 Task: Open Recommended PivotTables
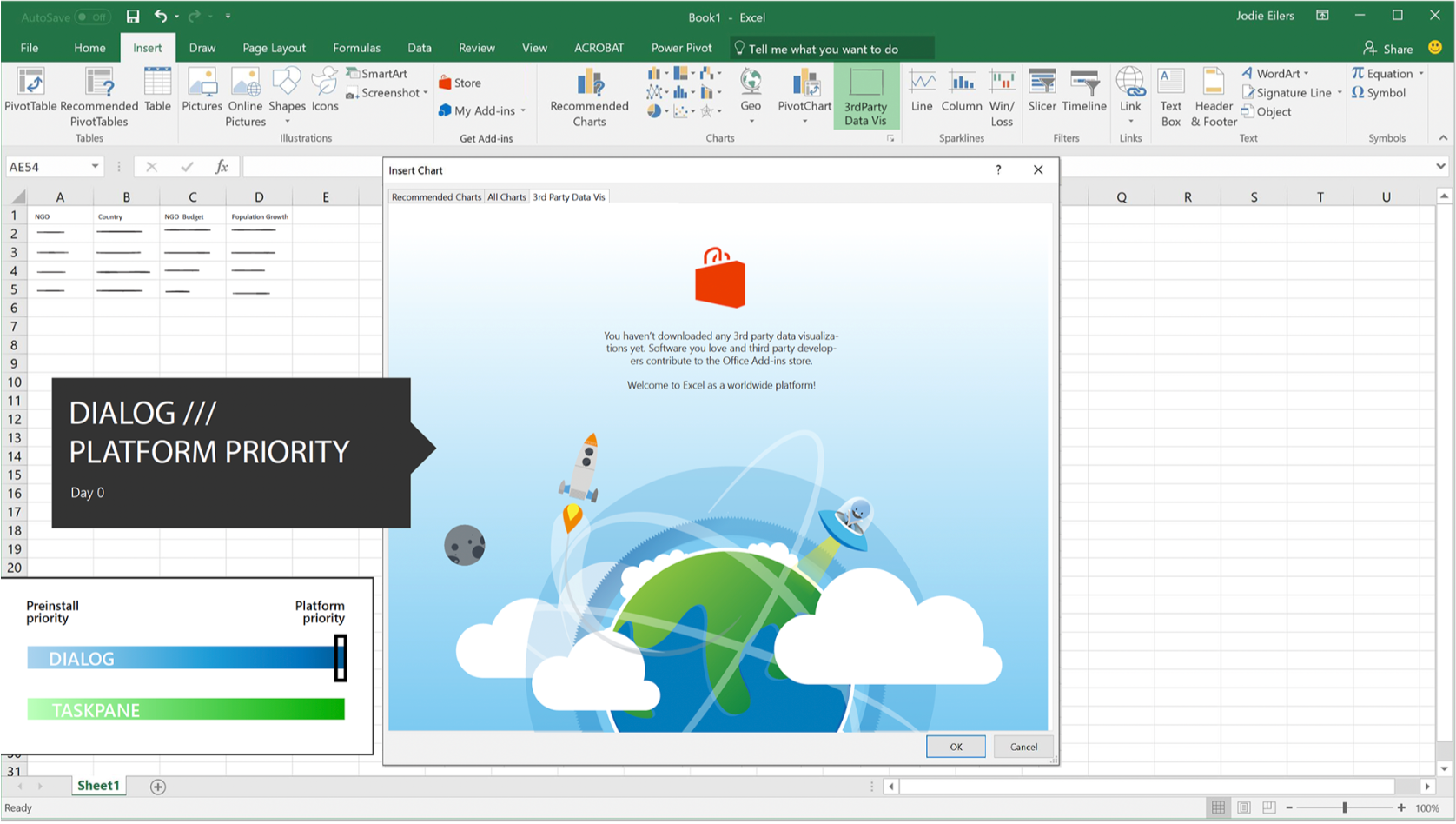point(99,97)
